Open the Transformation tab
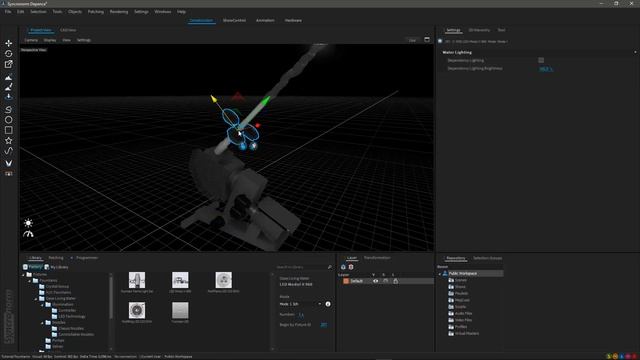This screenshot has width=640, height=360. click(x=377, y=258)
